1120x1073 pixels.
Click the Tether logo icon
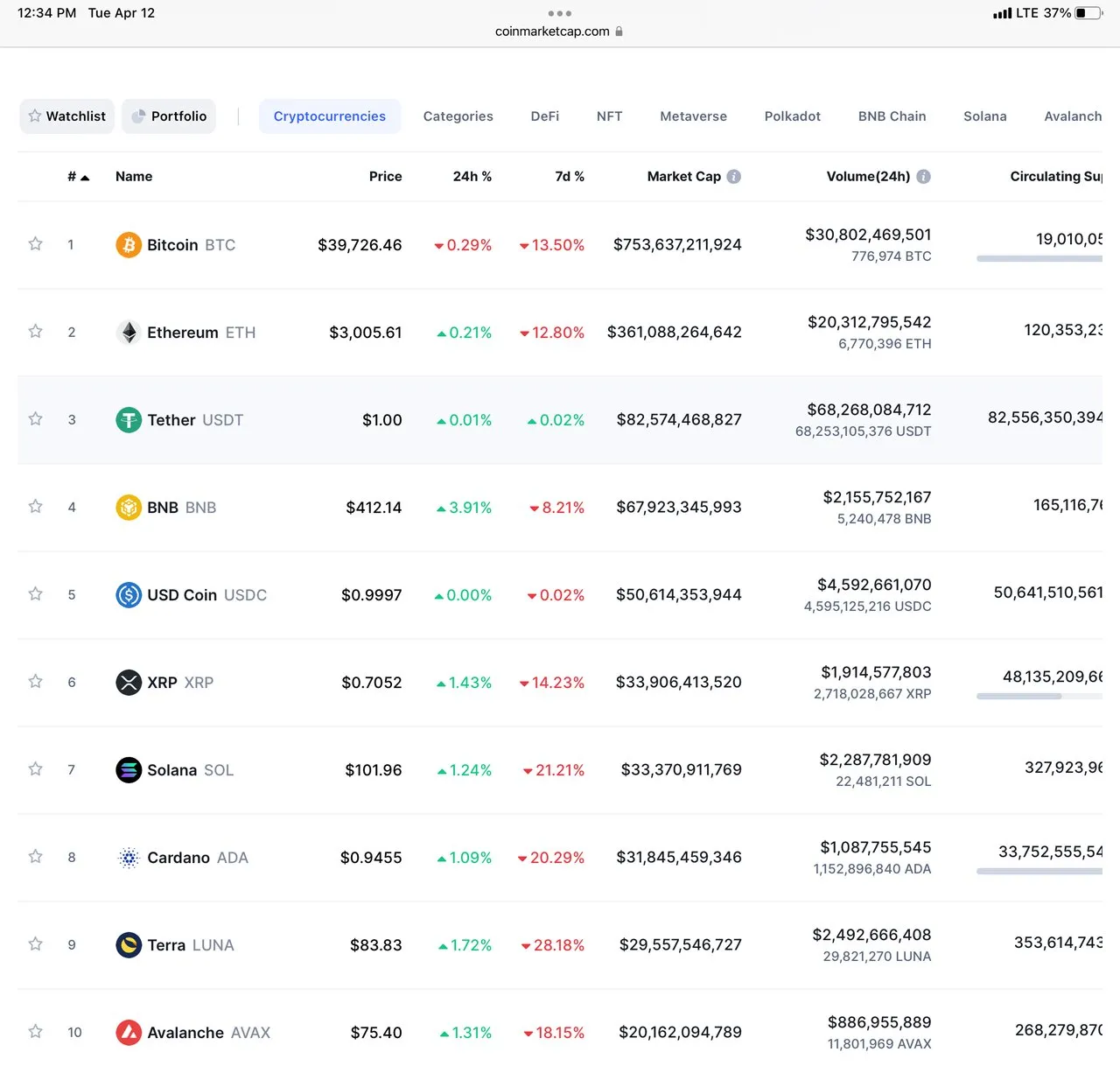129,420
